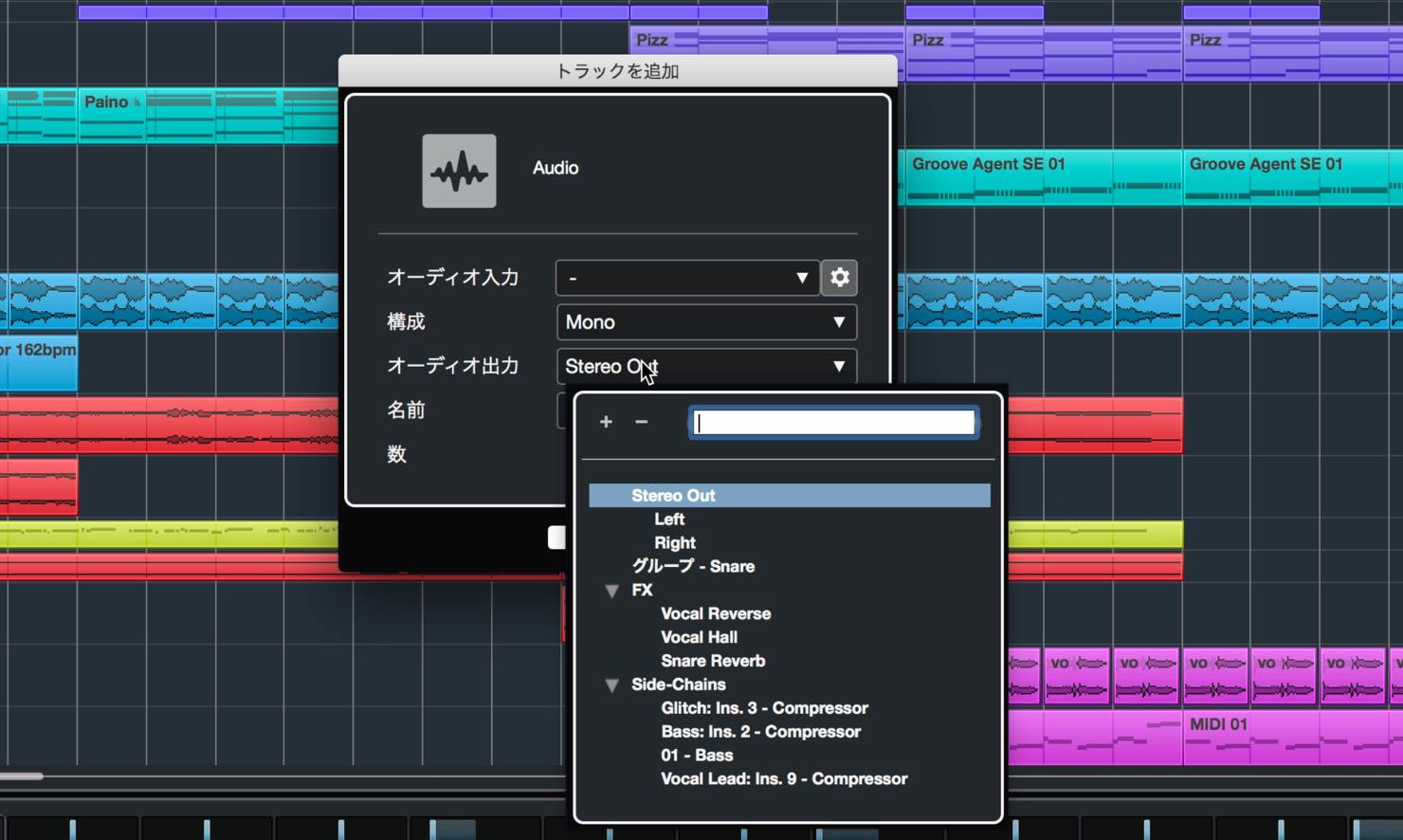Click the MIDI 01 clip

click(x=1293, y=738)
